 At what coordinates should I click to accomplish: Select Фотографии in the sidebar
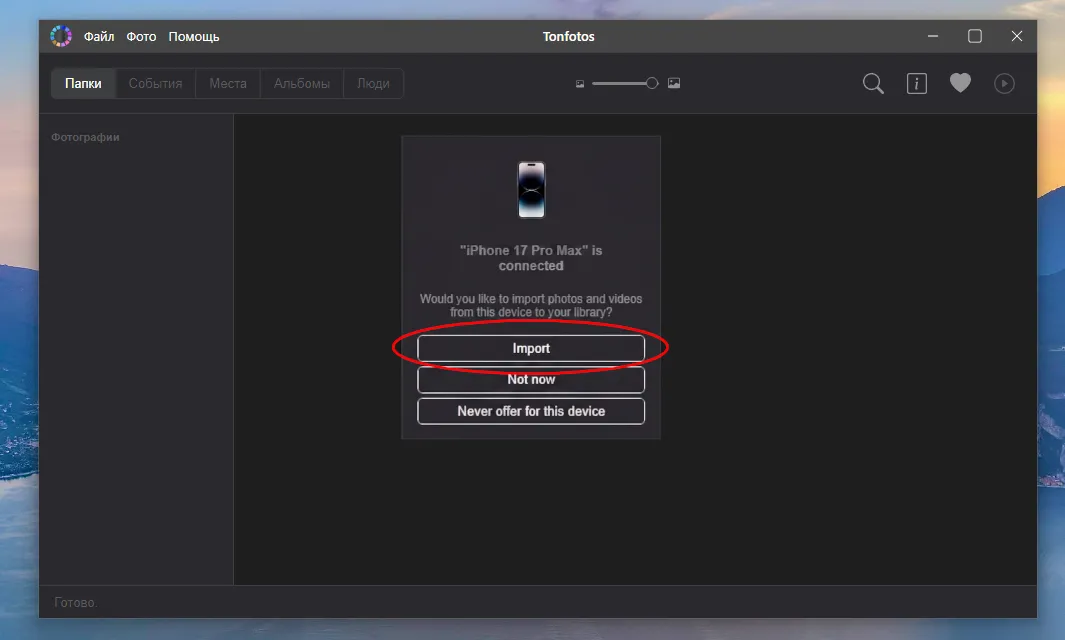[86, 137]
